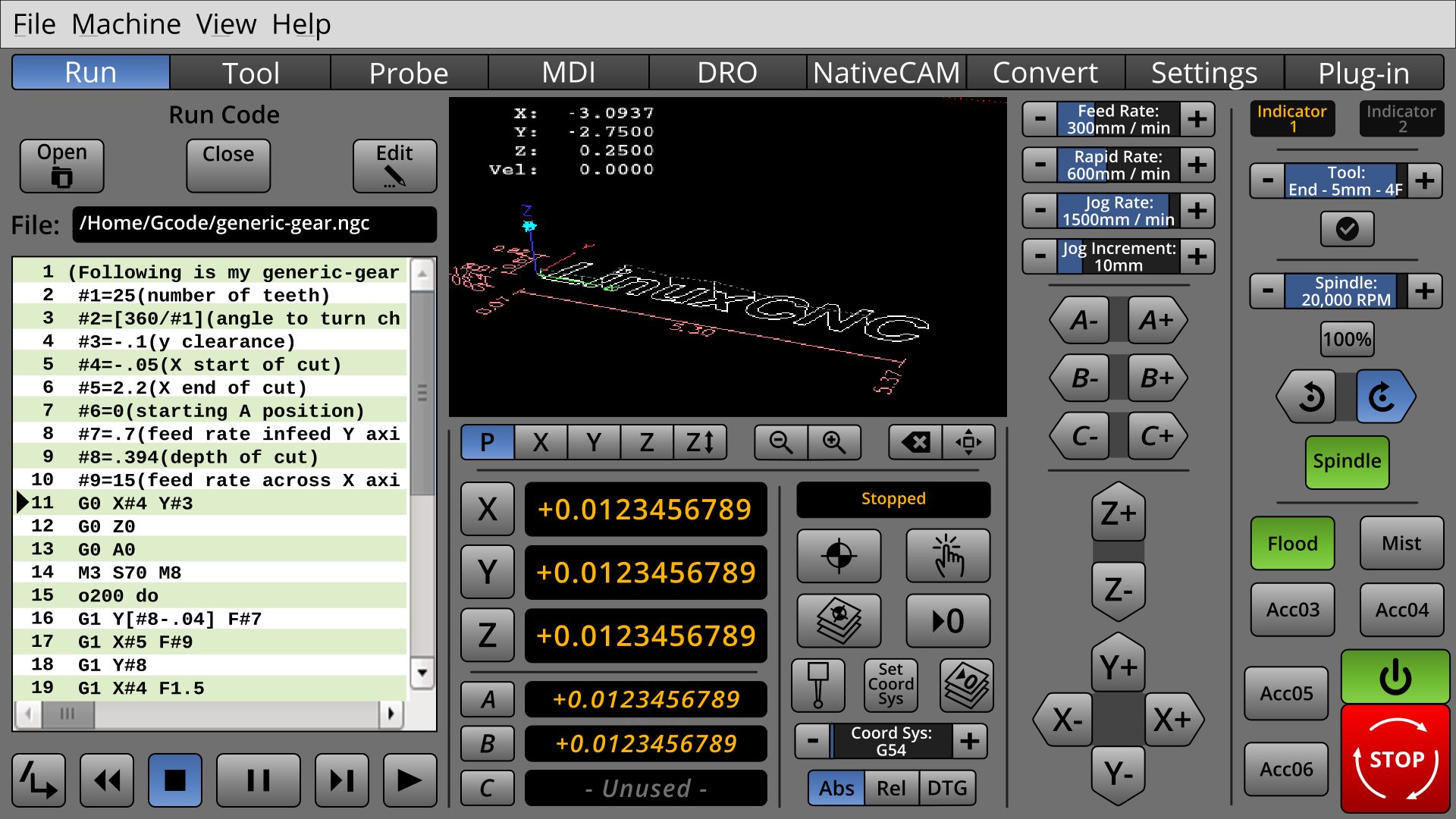Increase the Jog Increment
This screenshot has height=819, width=1456.
click(x=1197, y=256)
